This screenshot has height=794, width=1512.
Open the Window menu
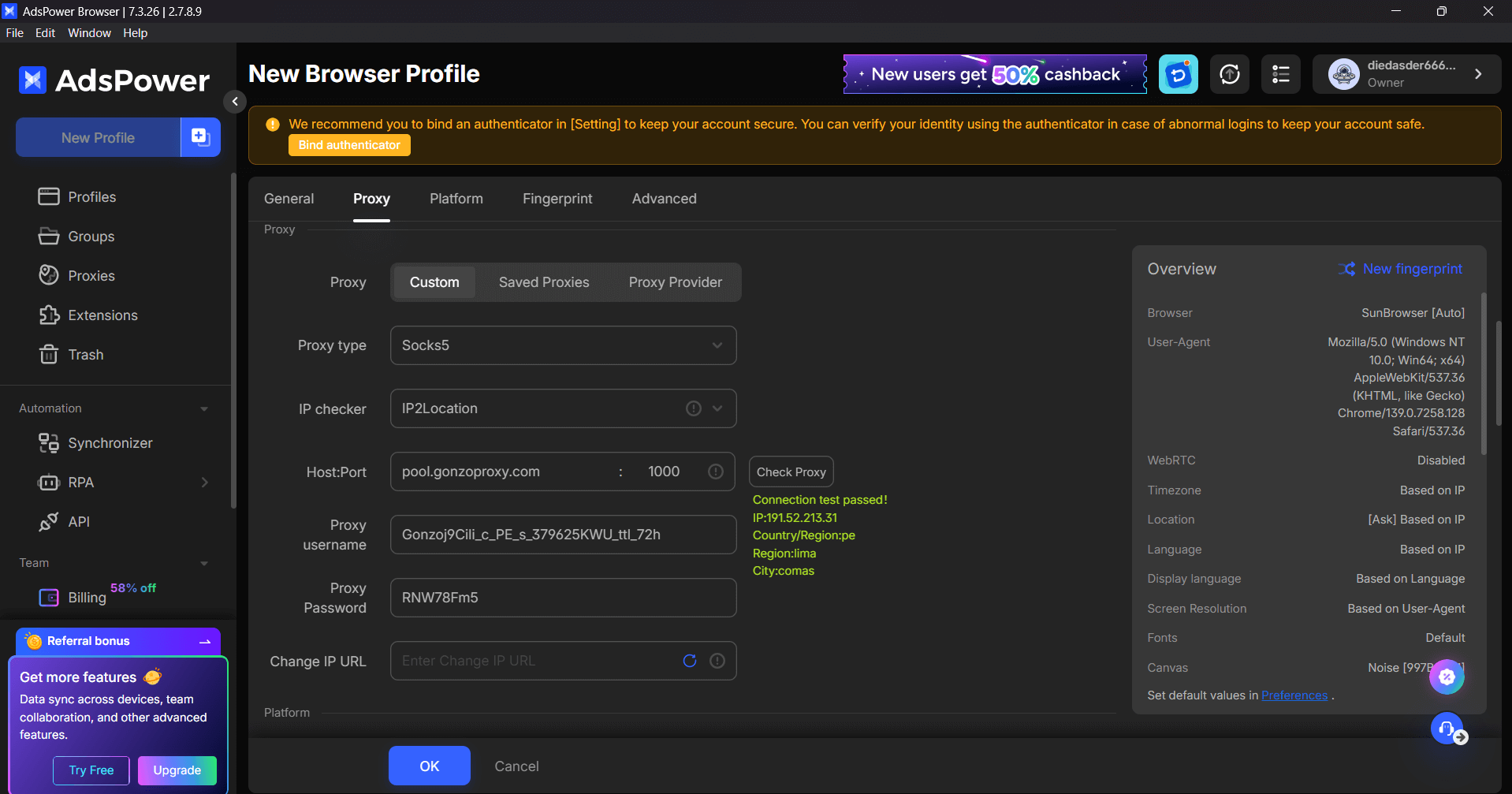(x=89, y=33)
